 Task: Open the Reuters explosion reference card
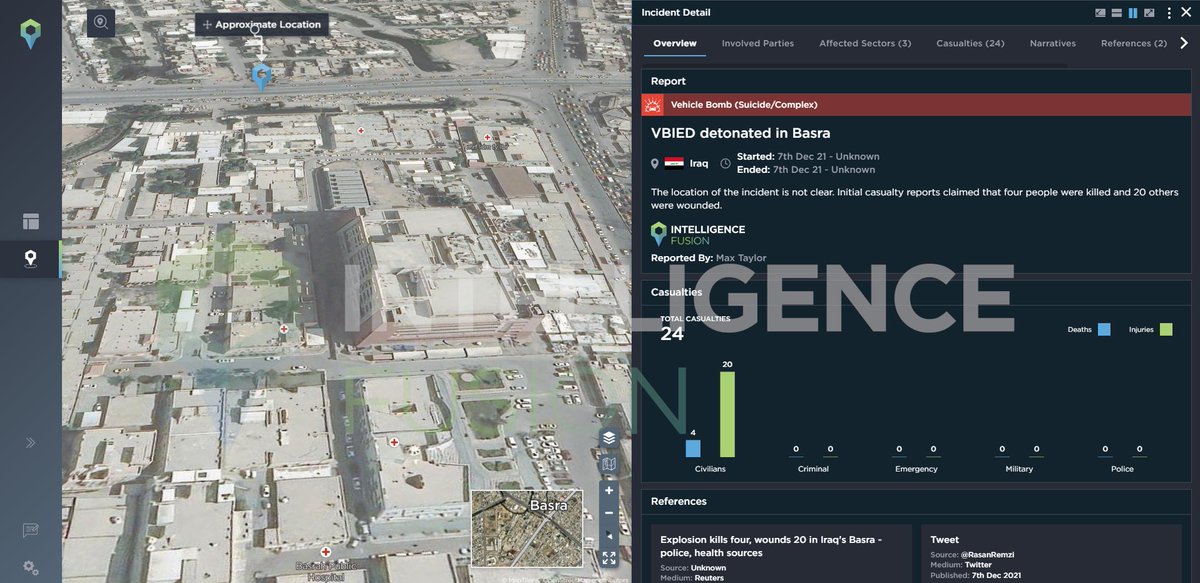tap(781, 554)
